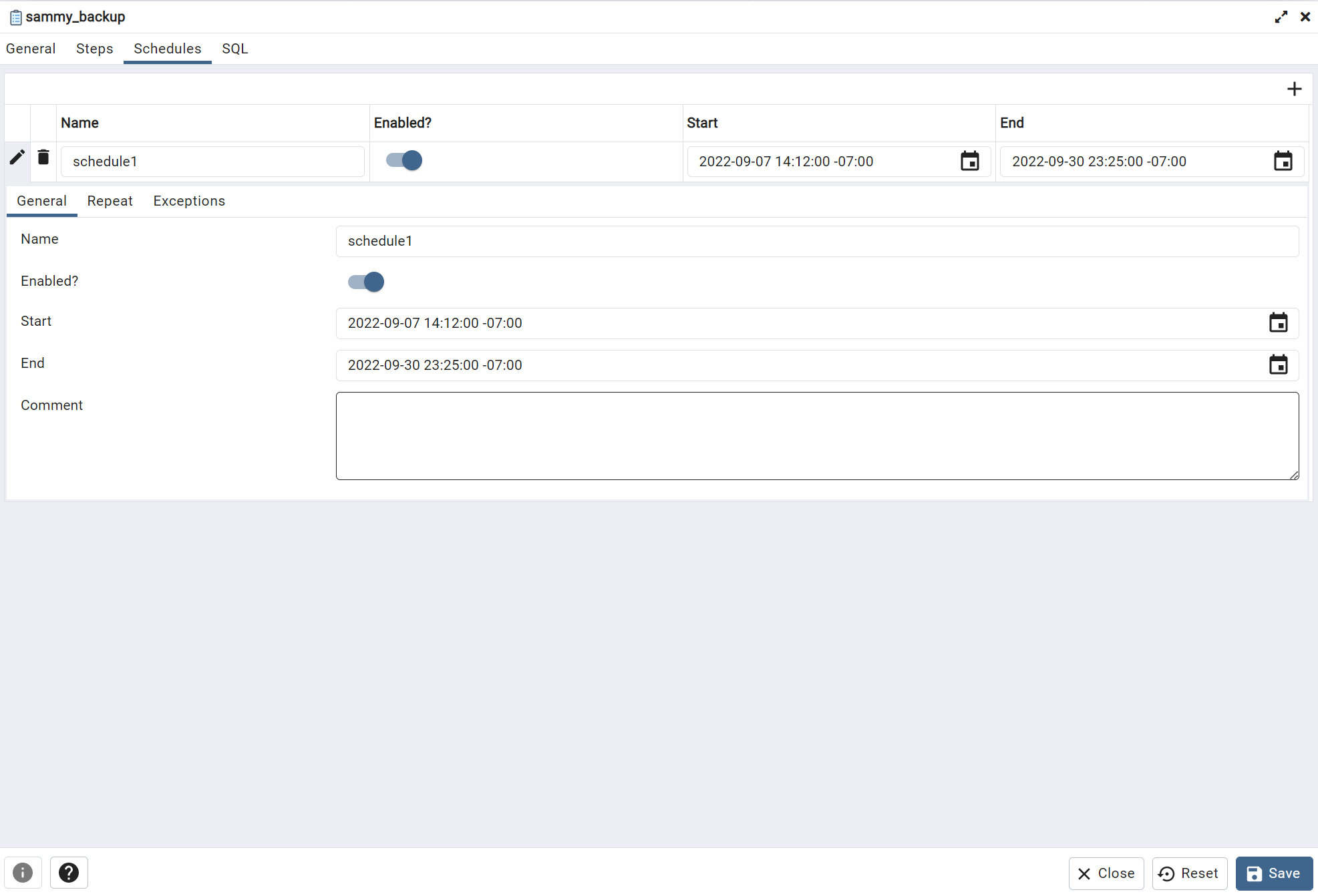Select the Schedules tab
Image resolution: width=1318 pixels, height=896 pixels.
[x=168, y=49]
